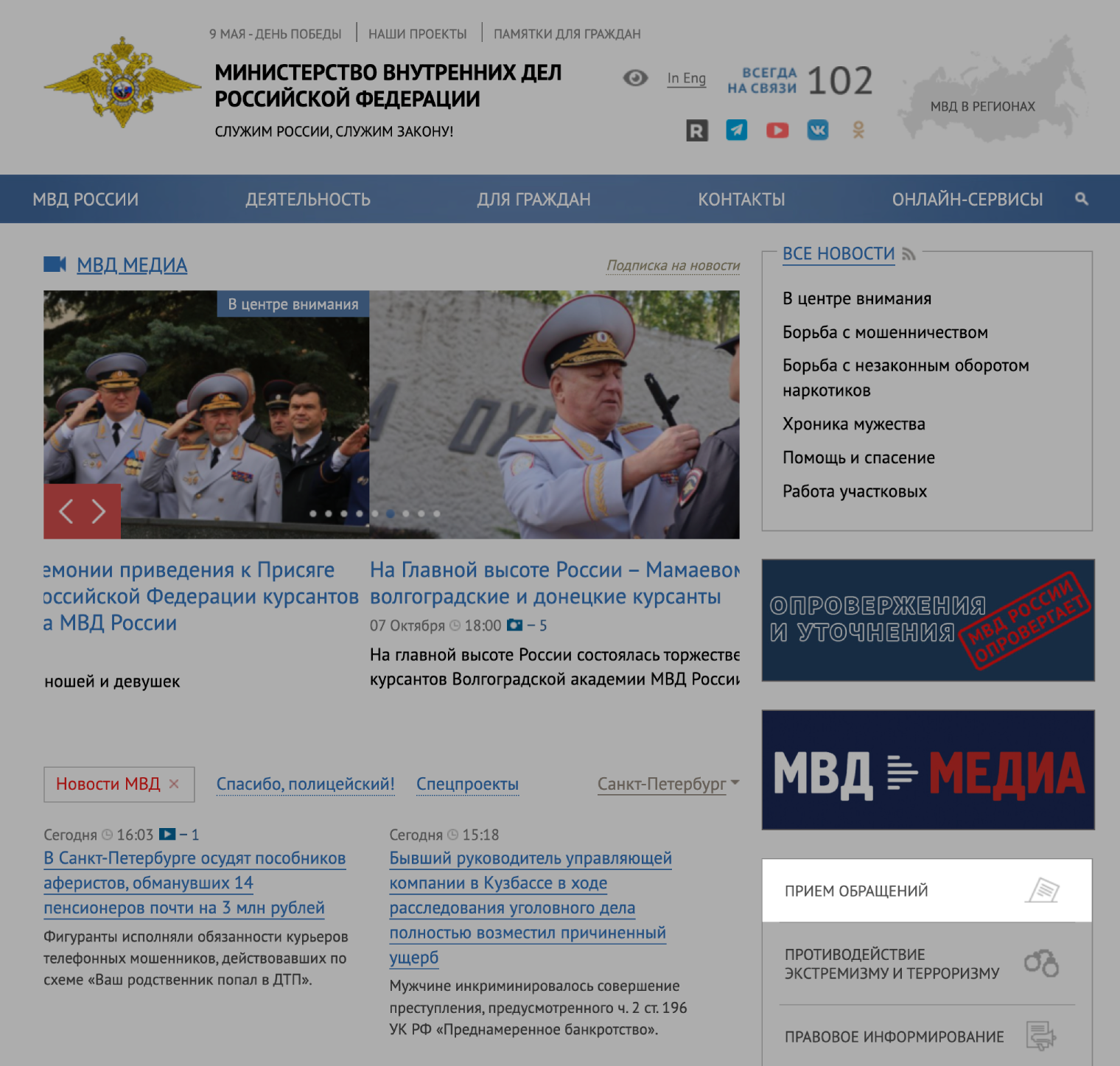1120x1066 pixels.
Task: Open the VK social network icon
Action: pos(817,130)
